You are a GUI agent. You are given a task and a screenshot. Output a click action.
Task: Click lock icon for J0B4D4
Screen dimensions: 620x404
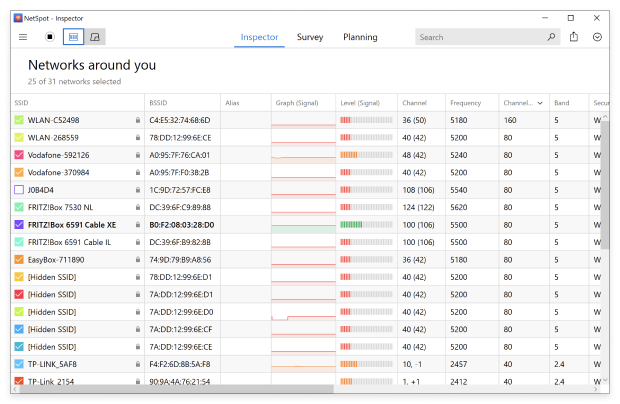[x=138, y=190]
